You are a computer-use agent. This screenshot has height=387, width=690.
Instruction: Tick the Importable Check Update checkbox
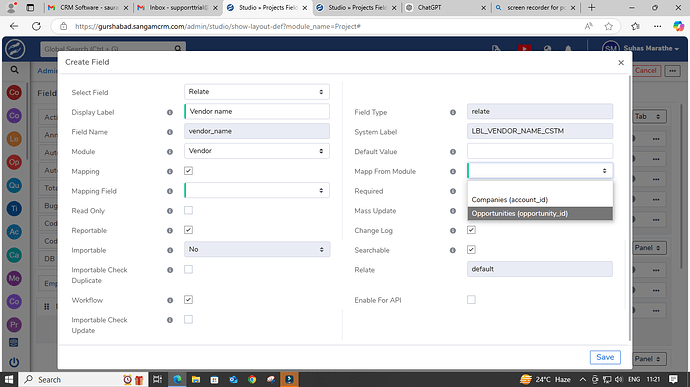[188, 320]
